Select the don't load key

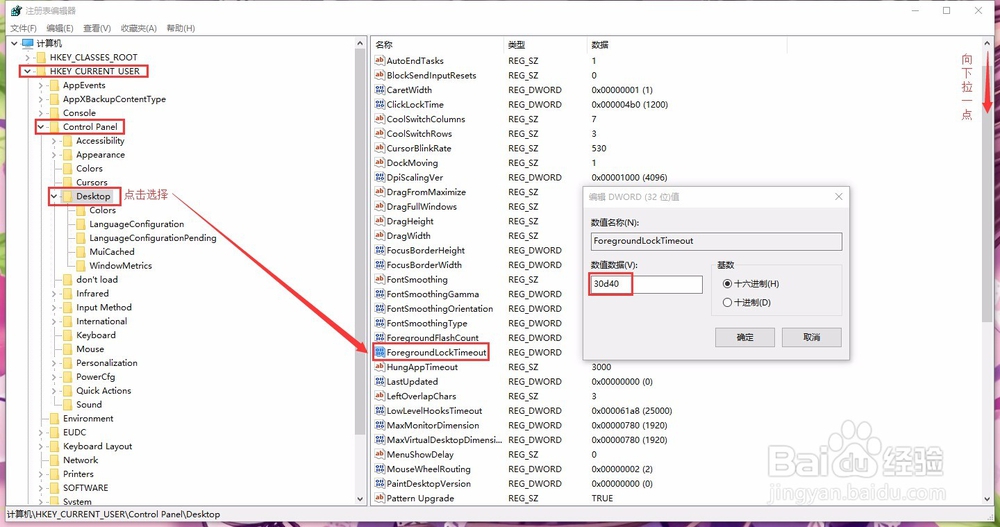tap(97, 280)
